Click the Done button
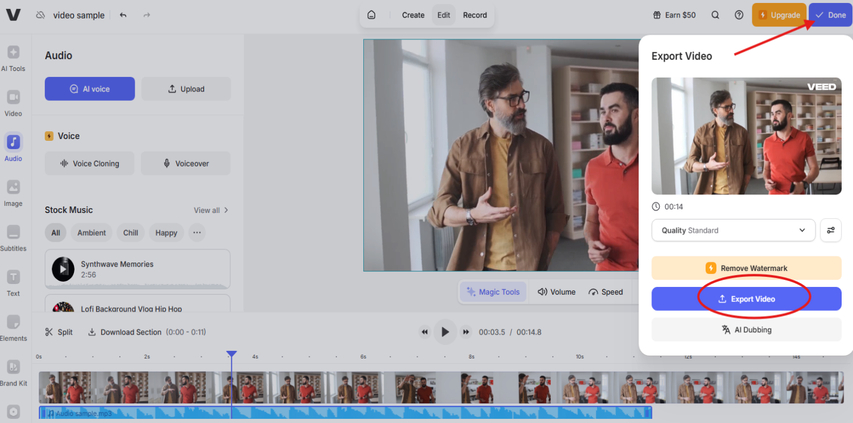This screenshot has height=423, width=853. pyautogui.click(x=830, y=15)
